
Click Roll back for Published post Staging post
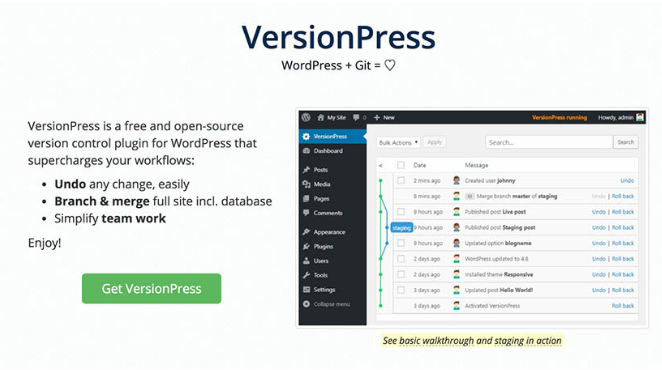pos(623,227)
